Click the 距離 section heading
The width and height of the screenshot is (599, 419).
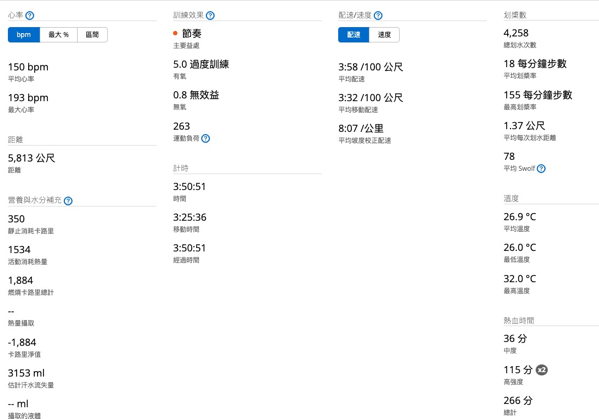point(15,139)
